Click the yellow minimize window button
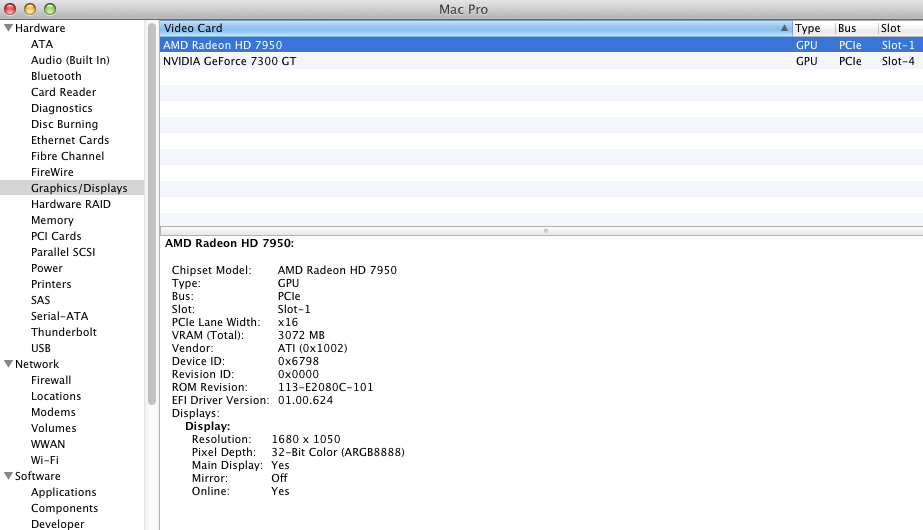This screenshot has width=923, height=530. pyautogui.click(x=30, y=9)
